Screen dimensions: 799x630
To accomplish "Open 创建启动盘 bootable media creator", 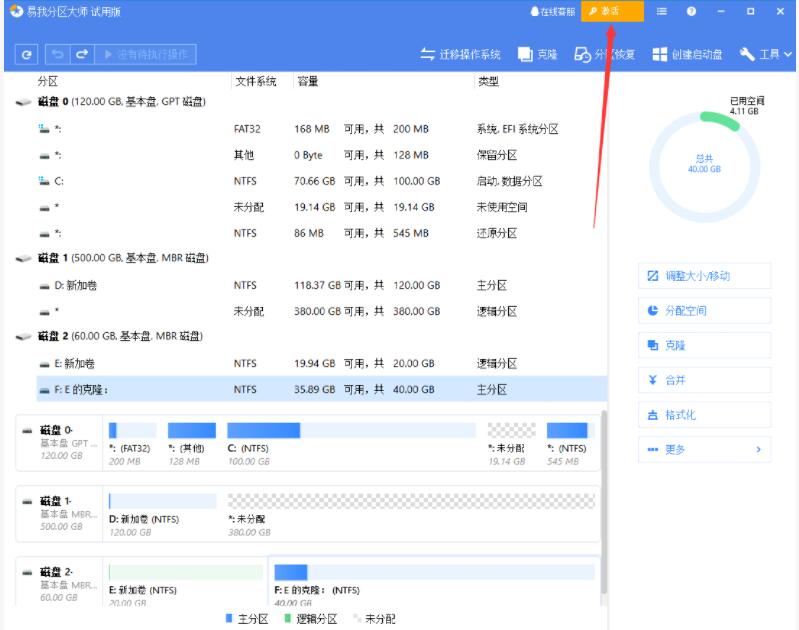I will tap(687, 55).
